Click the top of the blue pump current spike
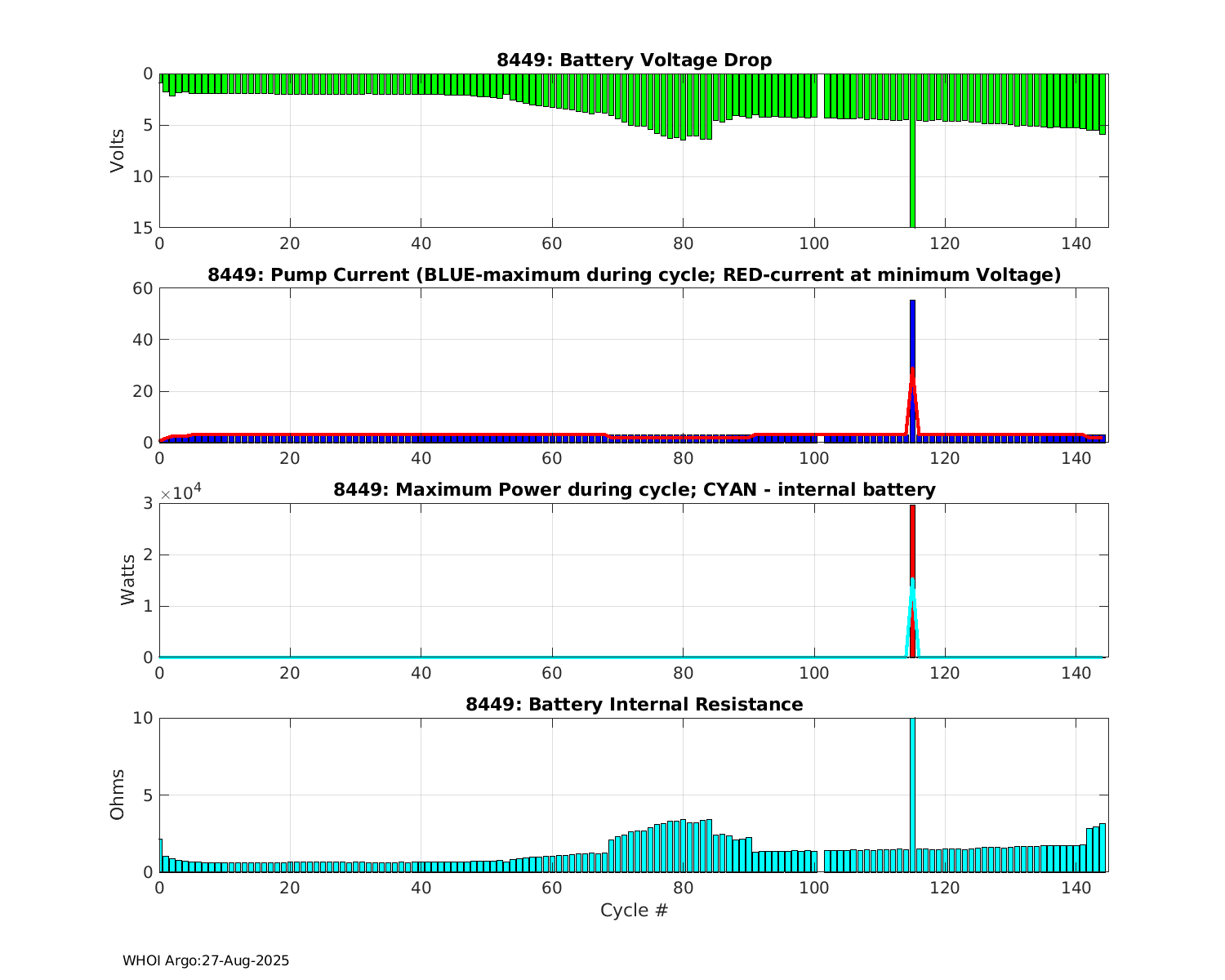This screenshot has width=1225, height=980. [912, 303]
